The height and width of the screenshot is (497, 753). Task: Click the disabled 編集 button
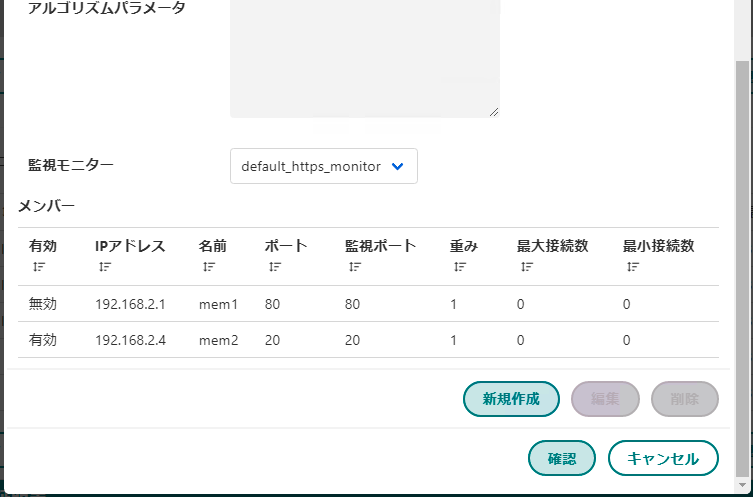[x=605, y=399]
